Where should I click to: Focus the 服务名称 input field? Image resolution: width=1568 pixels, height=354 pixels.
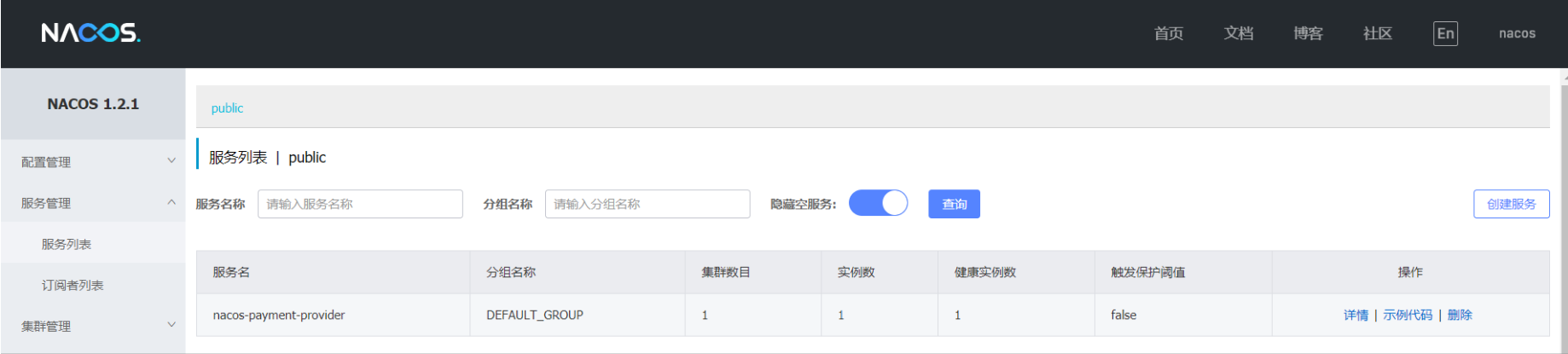pos(360,204)
